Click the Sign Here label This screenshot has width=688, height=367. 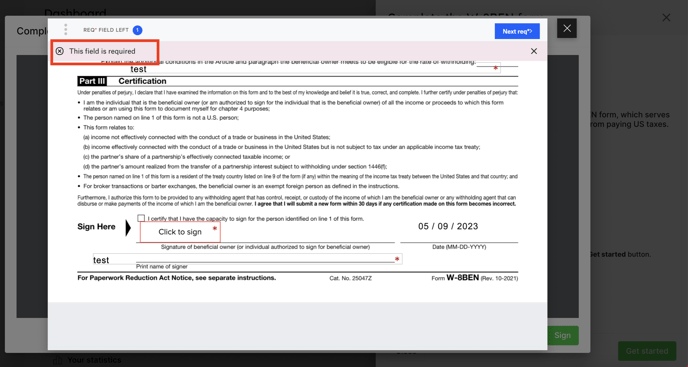[97, 227]
